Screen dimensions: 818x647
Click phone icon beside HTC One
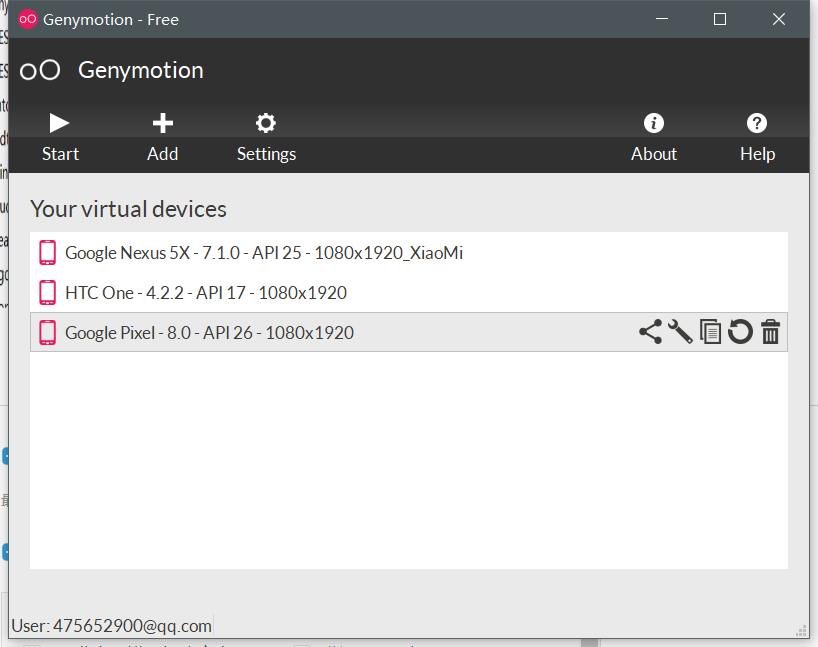click(x=47, y=292)
